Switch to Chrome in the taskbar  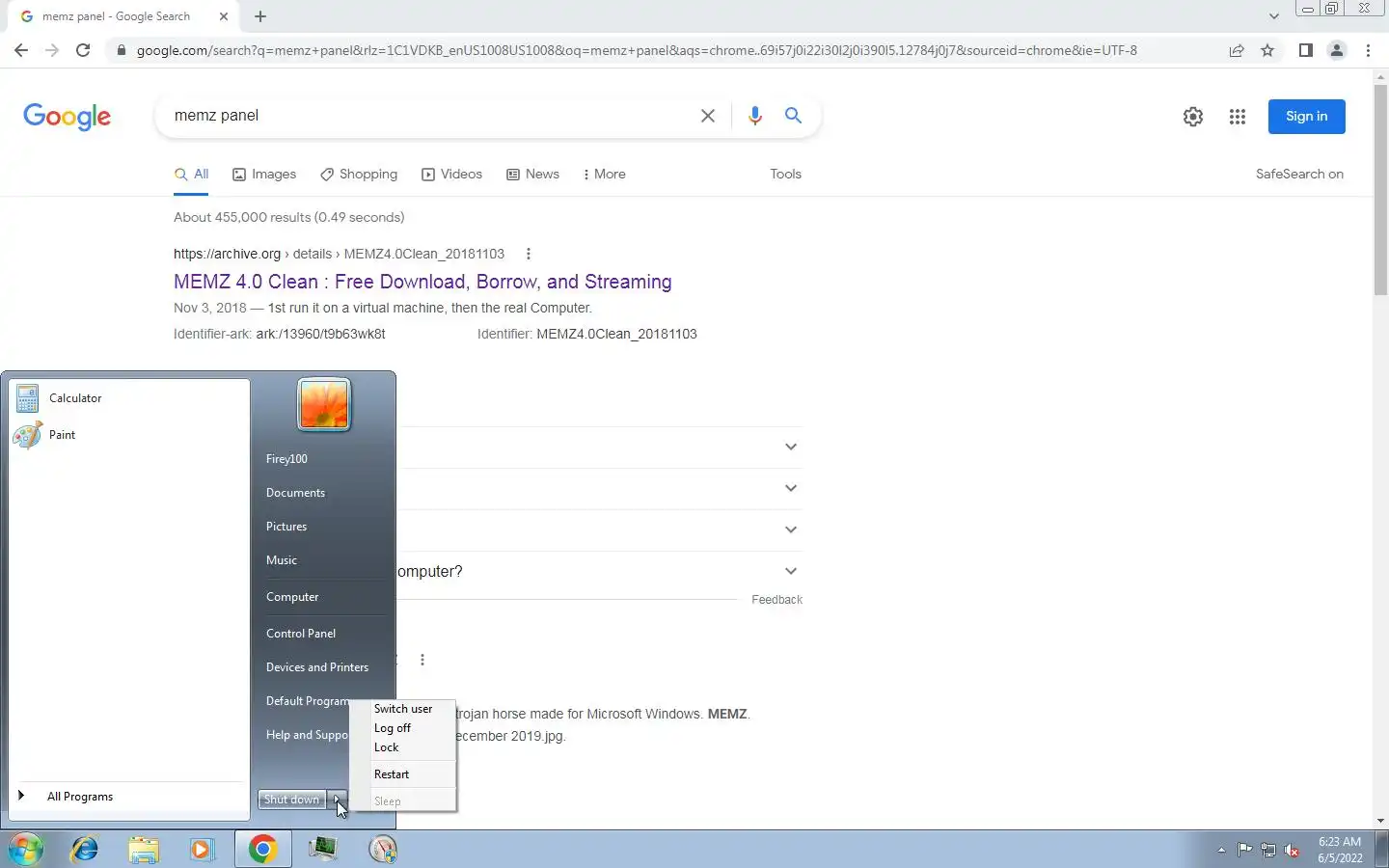(x=262, y=849)
